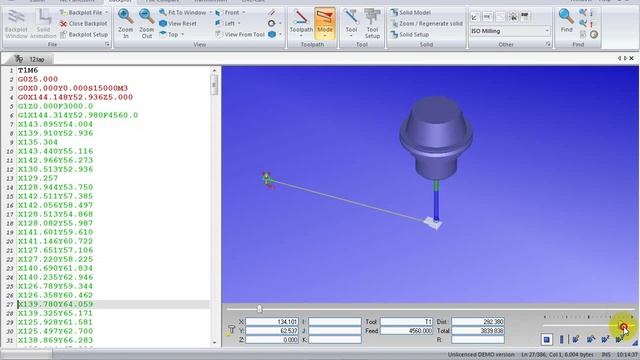Click the round icon in the Find group
The width and height of the screenshot is (640, 360).
(x=594, y=35)
